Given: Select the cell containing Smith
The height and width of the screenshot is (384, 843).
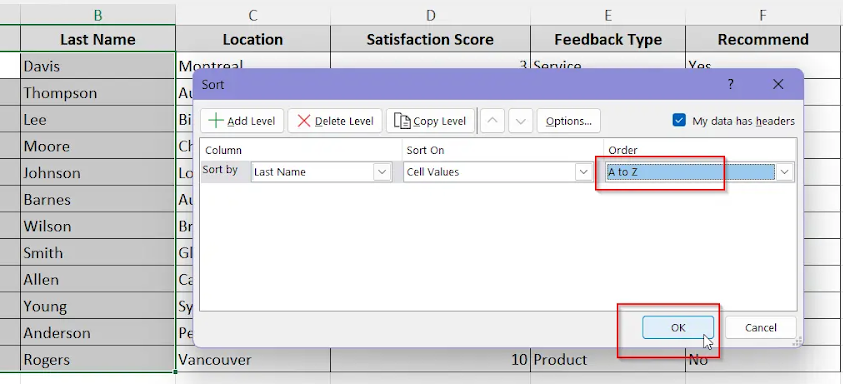Looking at the screenshot, I should tap(98, 253).
